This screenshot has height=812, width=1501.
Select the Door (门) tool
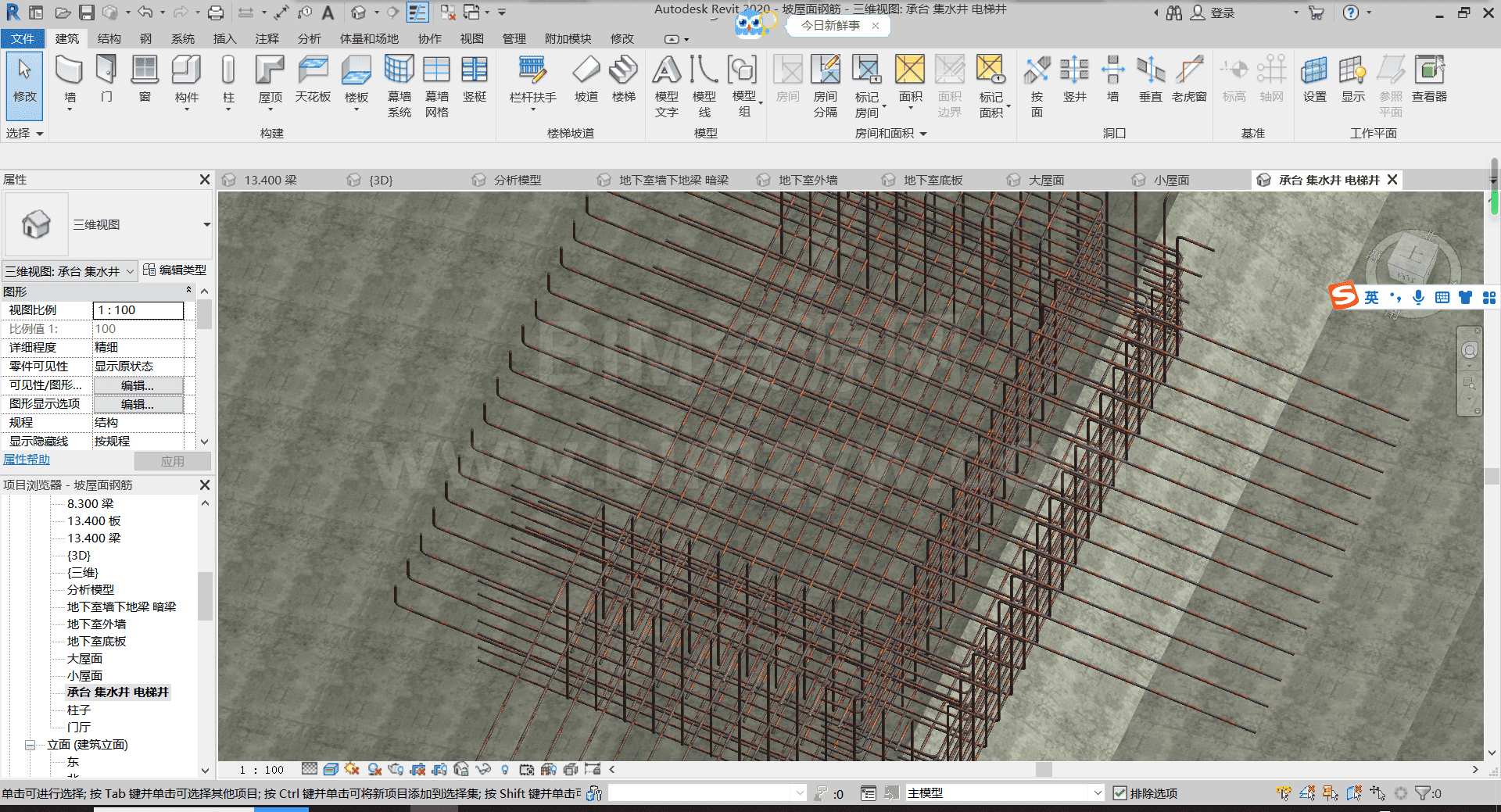(x=106, y=79)
